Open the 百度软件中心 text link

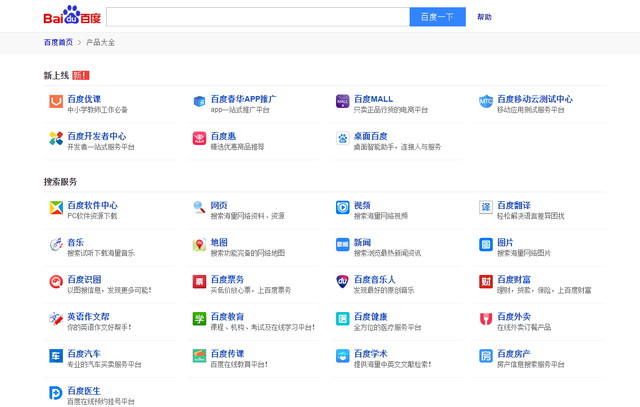[x=93, y=205]
